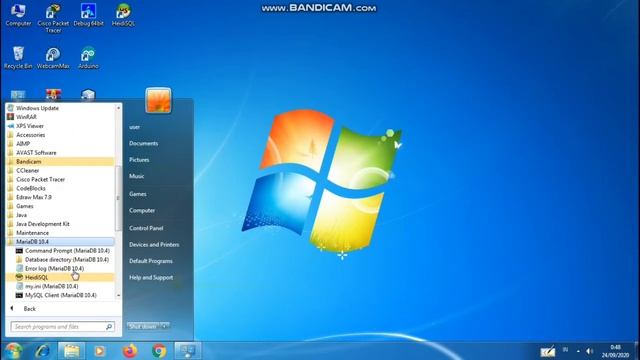Click programs list scroll up arrow
This screenshot has width=640, height=360.
[118, 108]
